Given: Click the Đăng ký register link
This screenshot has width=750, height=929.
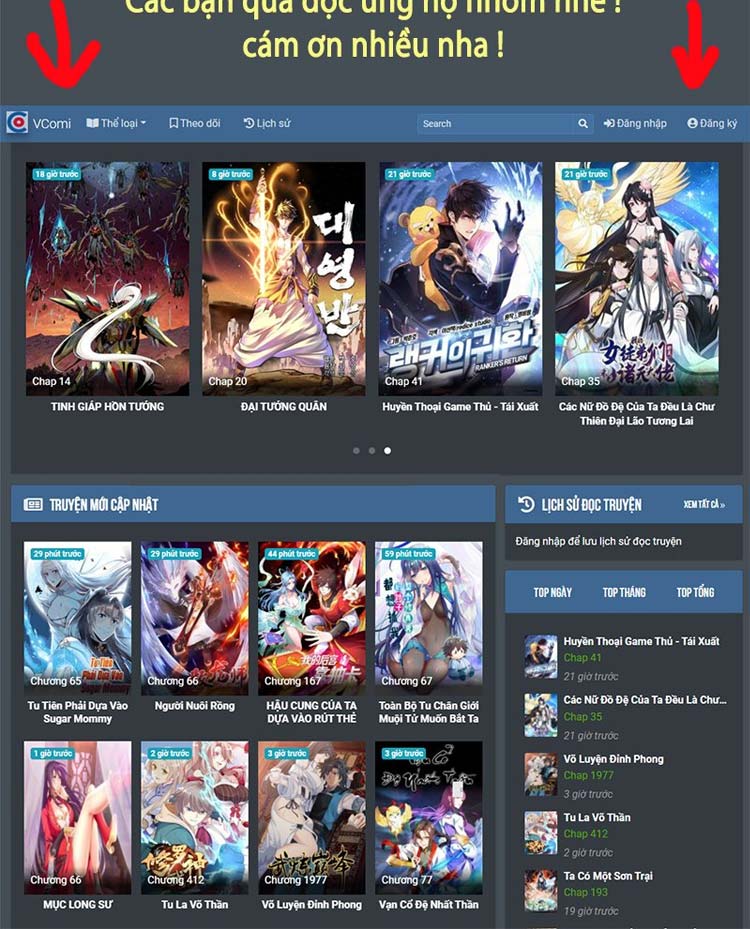Looking at the screenshot, I should 712,124.
